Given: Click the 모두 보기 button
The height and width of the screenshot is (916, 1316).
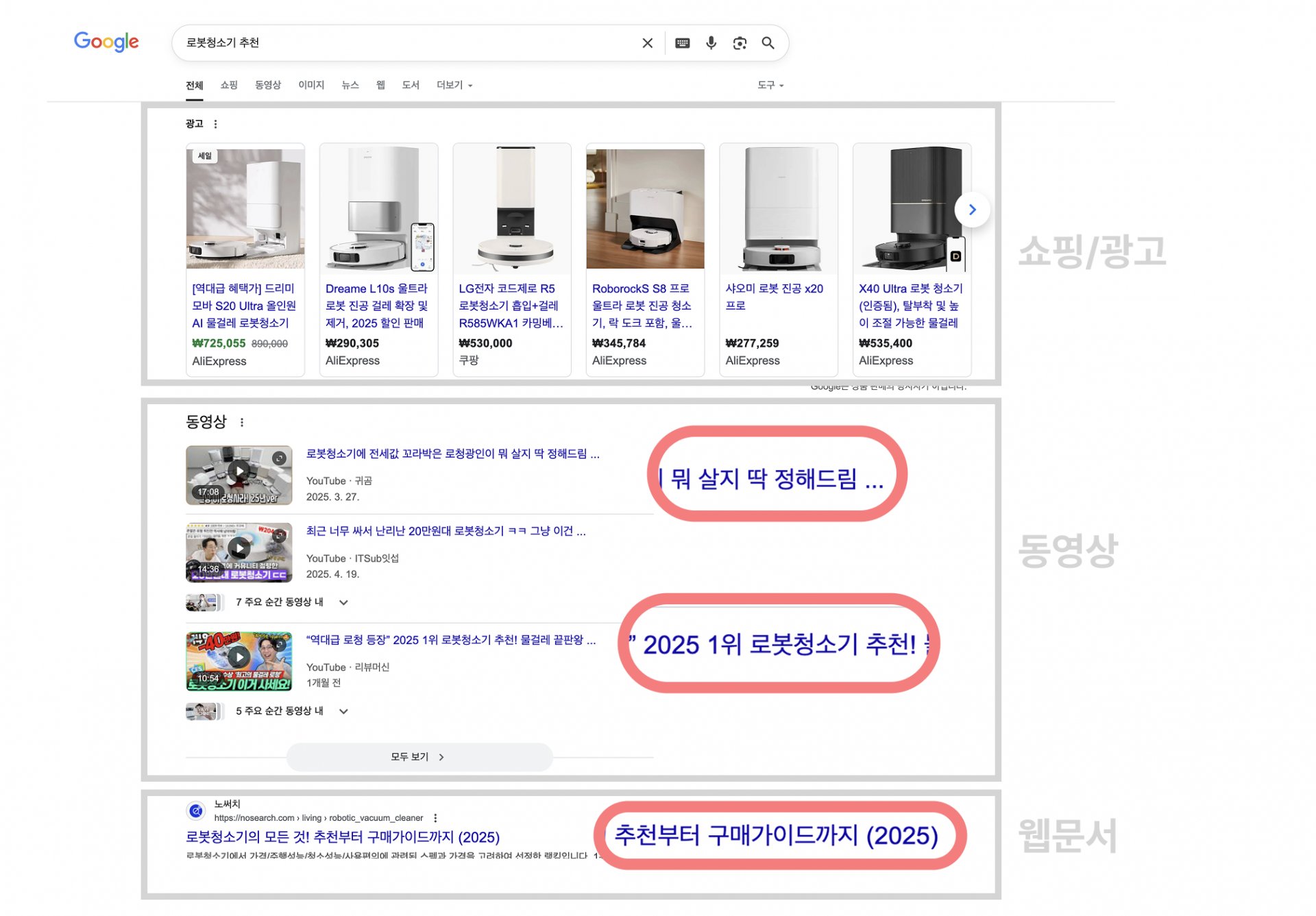Looking at the screenshot, I should point(419,757).
